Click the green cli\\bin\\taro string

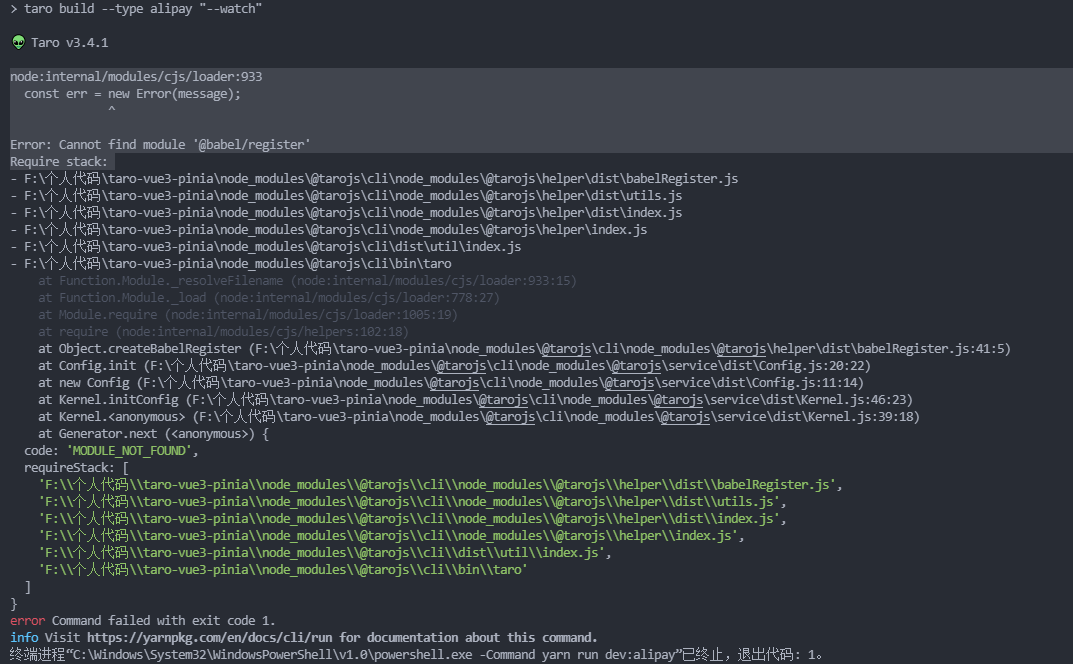pyautogui.click(x=283, y=570)
